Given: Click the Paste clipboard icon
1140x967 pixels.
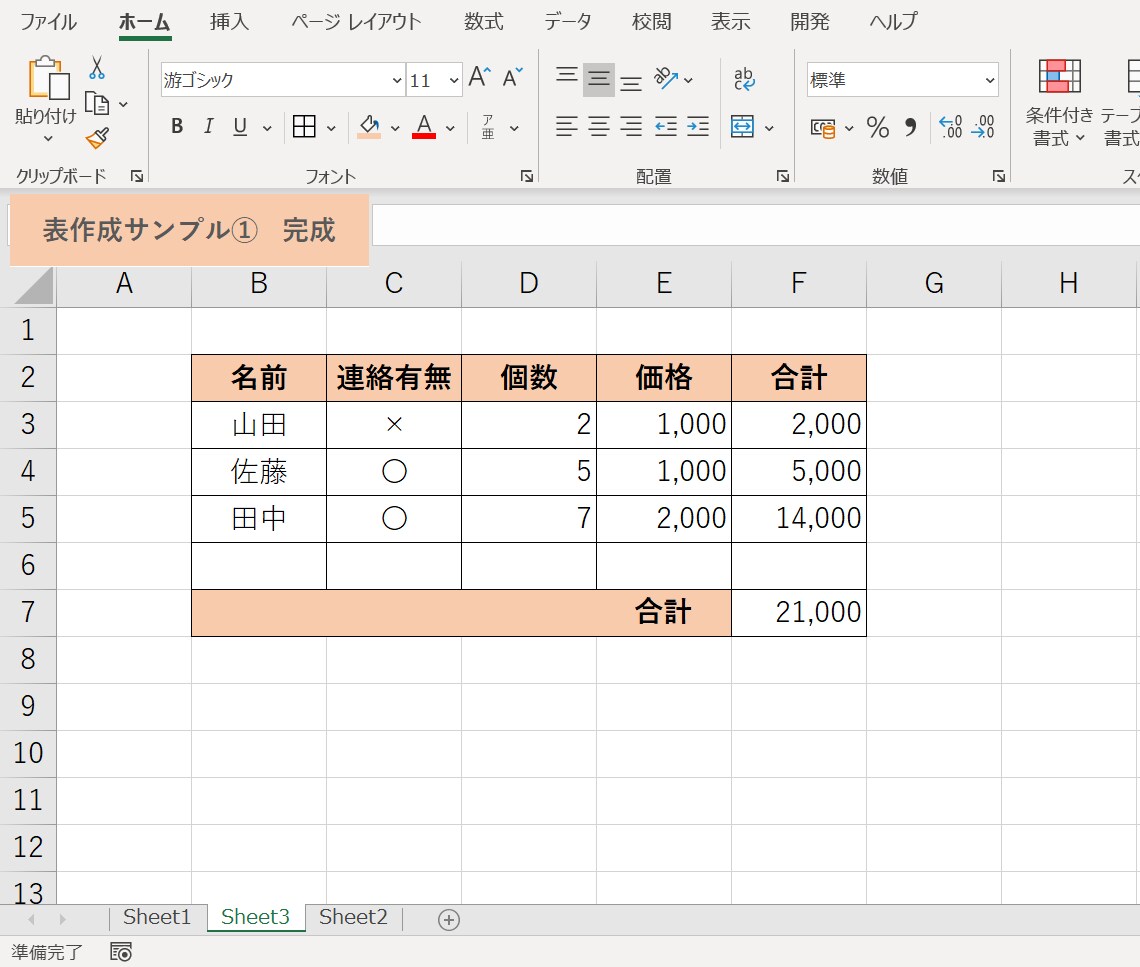Looking at the screenshot, I should tap(48, 78).
